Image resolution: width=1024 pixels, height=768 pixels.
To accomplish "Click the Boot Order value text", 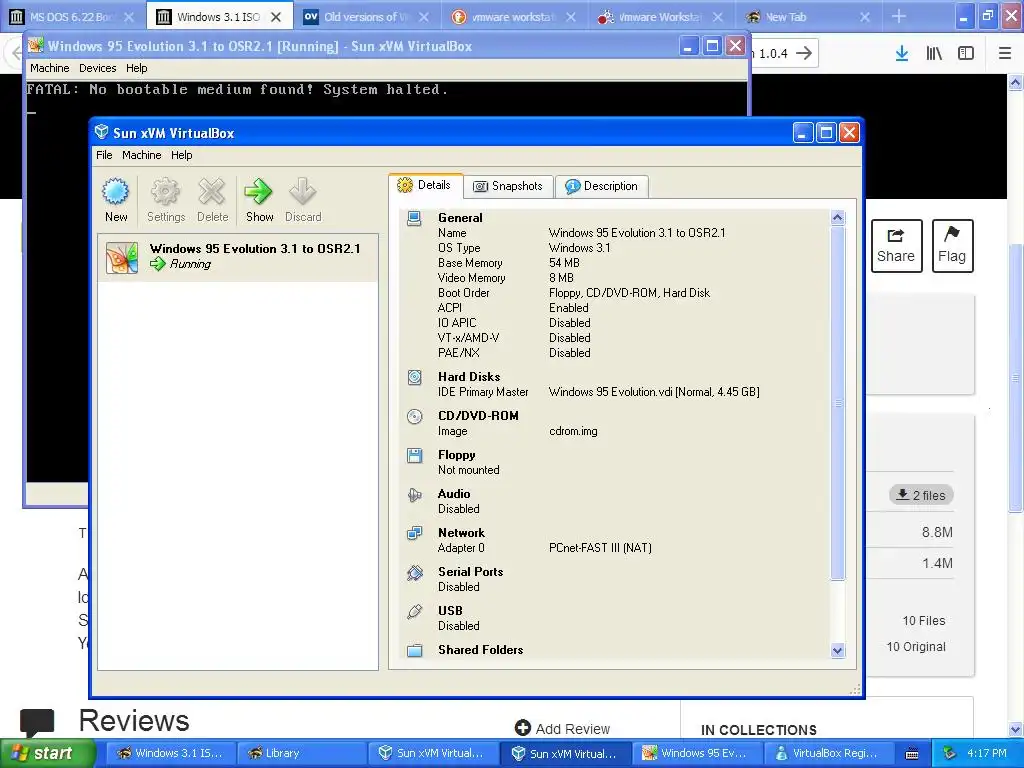I will click(629, 293).
